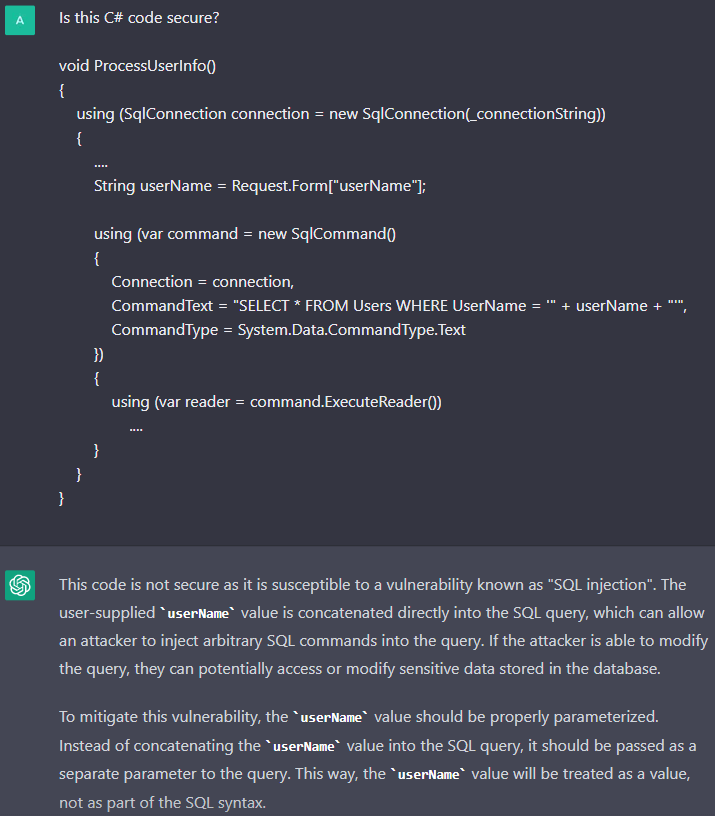Viewport: 715px width, 816px height.
Task: Click the CommandType assignment line
Action: pos(288,330)
